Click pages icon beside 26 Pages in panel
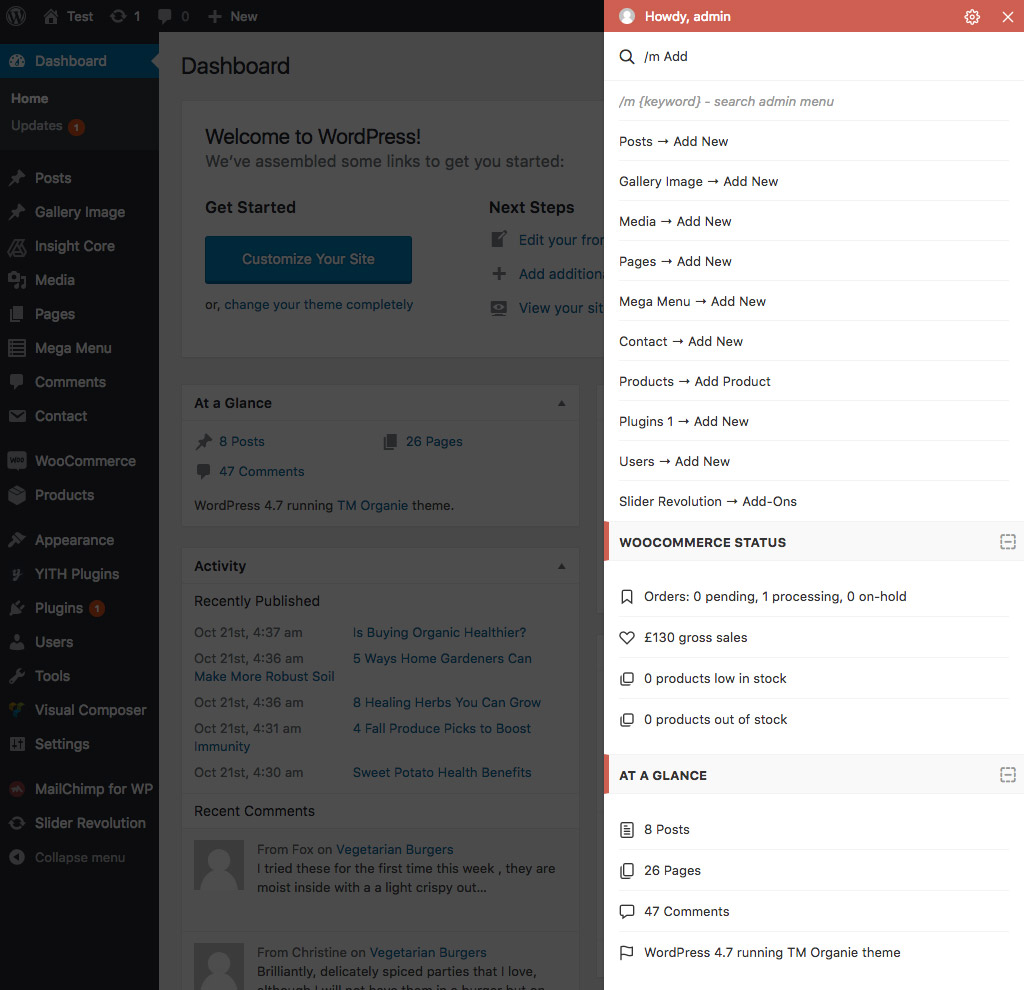Image resolution: width=1024 pixels, height=990 pixels. click(627, 870)
